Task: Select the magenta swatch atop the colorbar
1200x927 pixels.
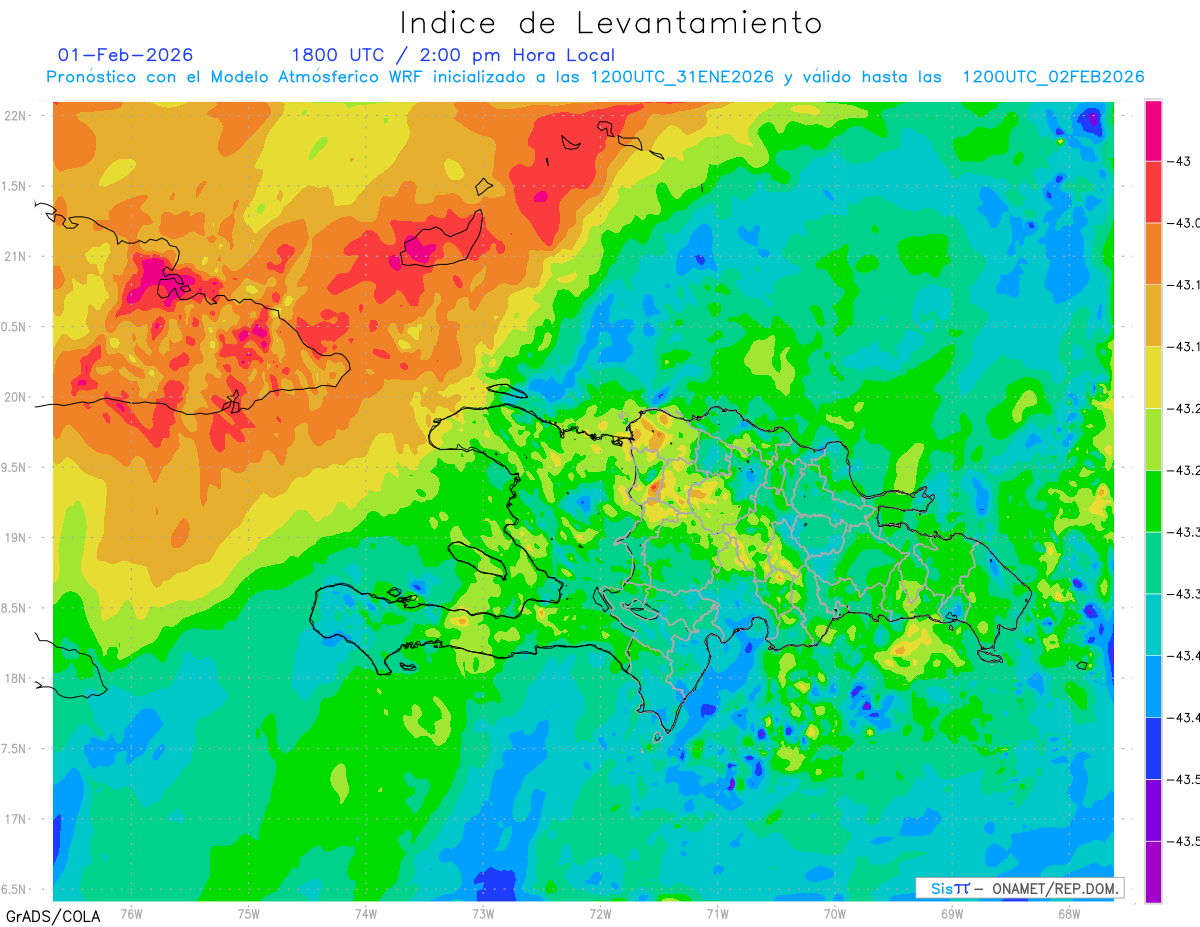Action: point(1153,131)
